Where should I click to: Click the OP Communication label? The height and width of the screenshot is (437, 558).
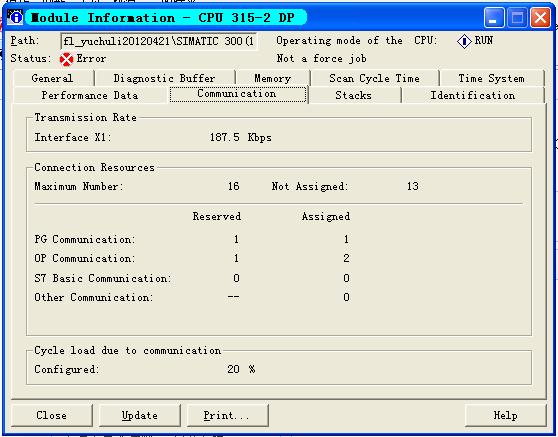point(85,258)
